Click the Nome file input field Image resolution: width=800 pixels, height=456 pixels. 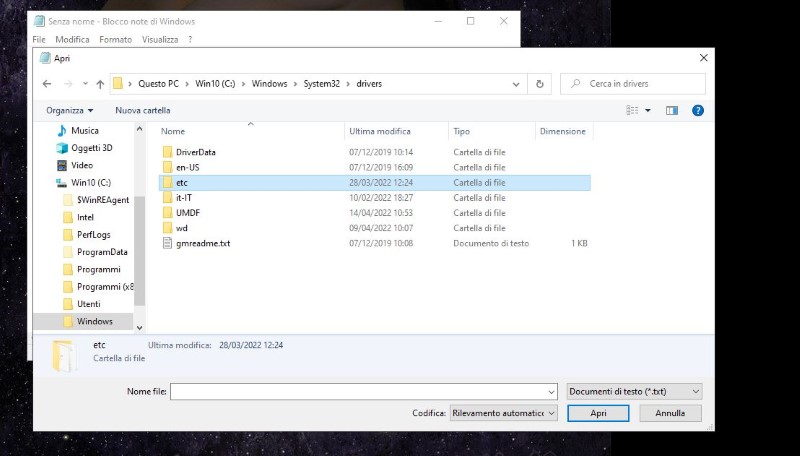362,392
